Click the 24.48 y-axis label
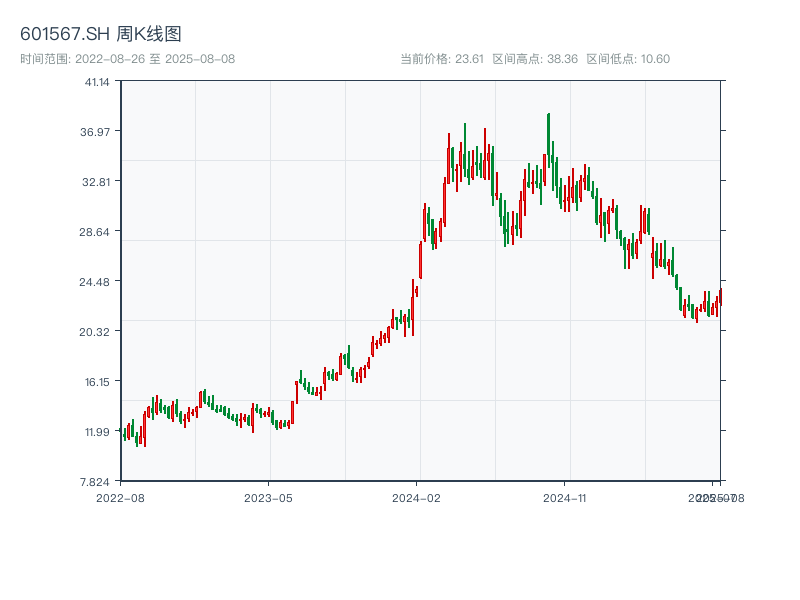The height and width of the screenshot is (600, 800). [x=97, y=282]
